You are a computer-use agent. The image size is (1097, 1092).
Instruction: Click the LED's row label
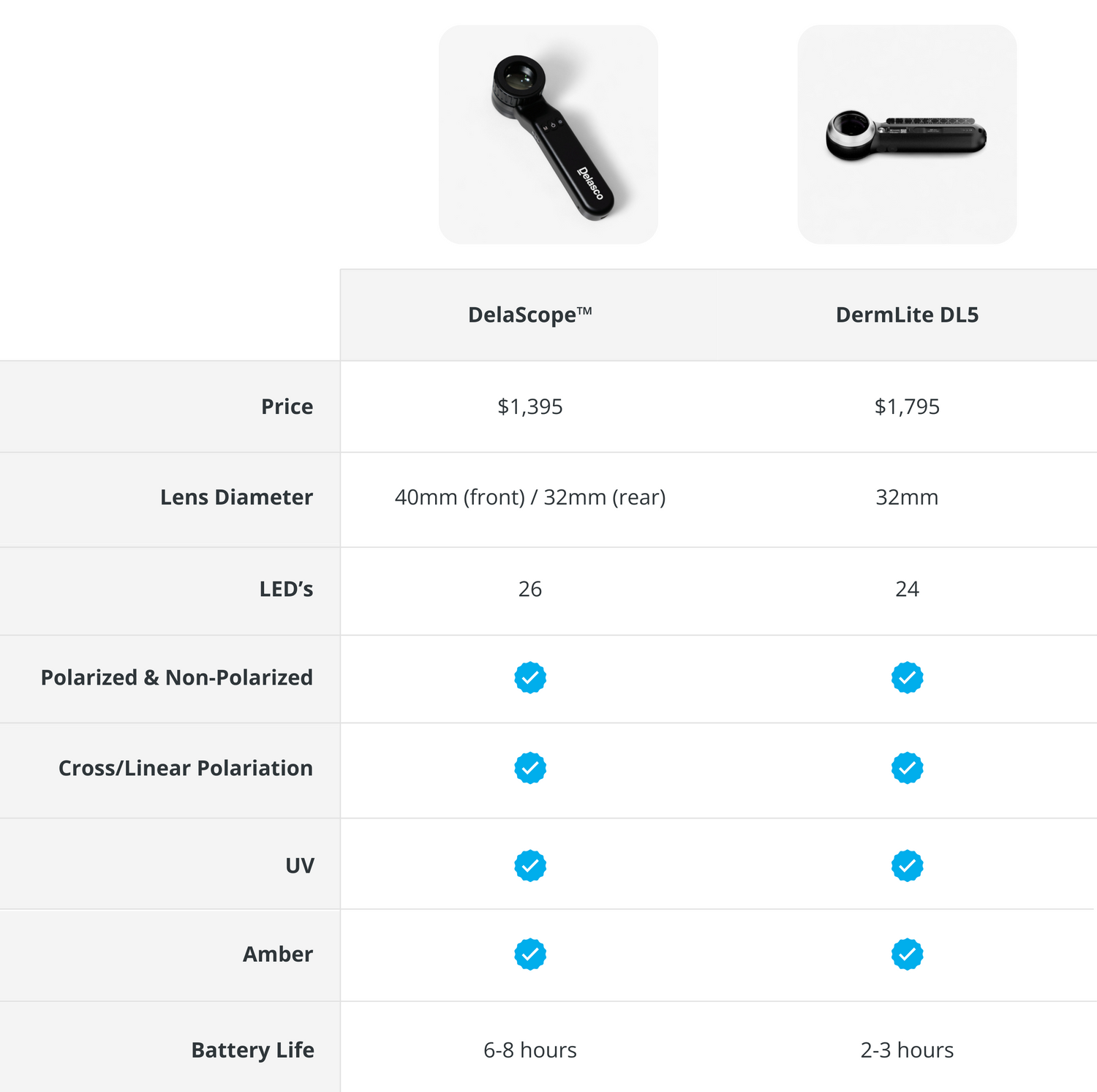pos(286,589)
